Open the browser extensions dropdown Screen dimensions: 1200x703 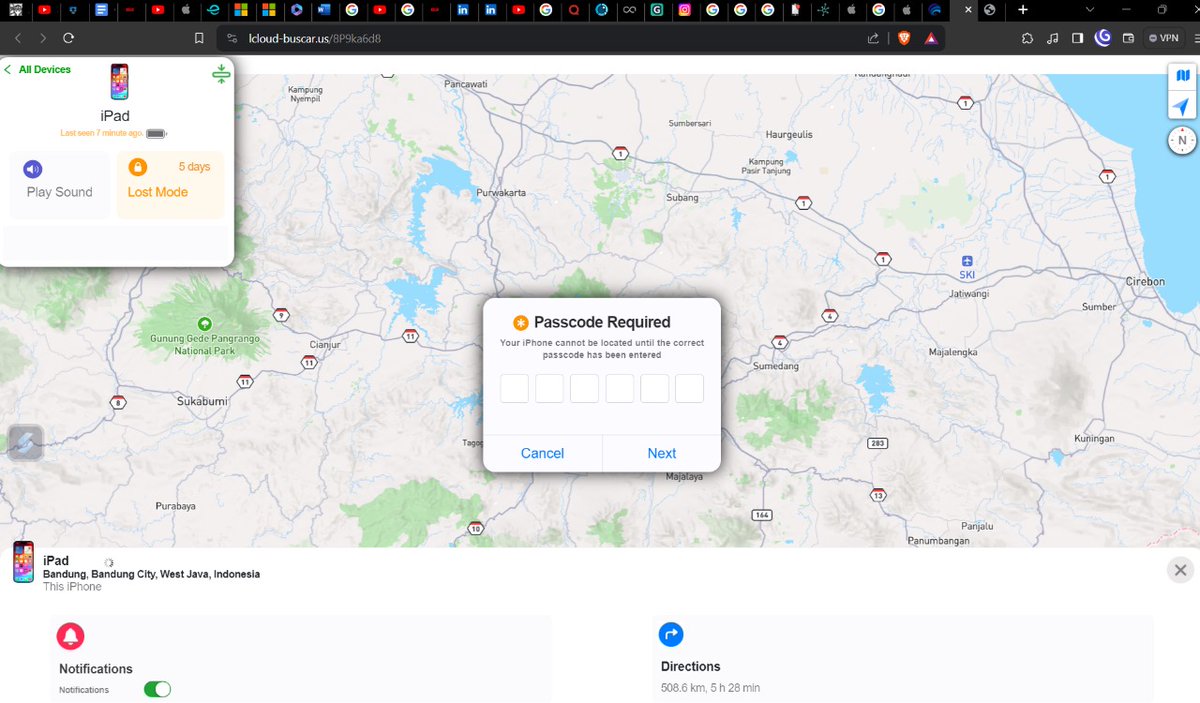(x=1027, y=37)
